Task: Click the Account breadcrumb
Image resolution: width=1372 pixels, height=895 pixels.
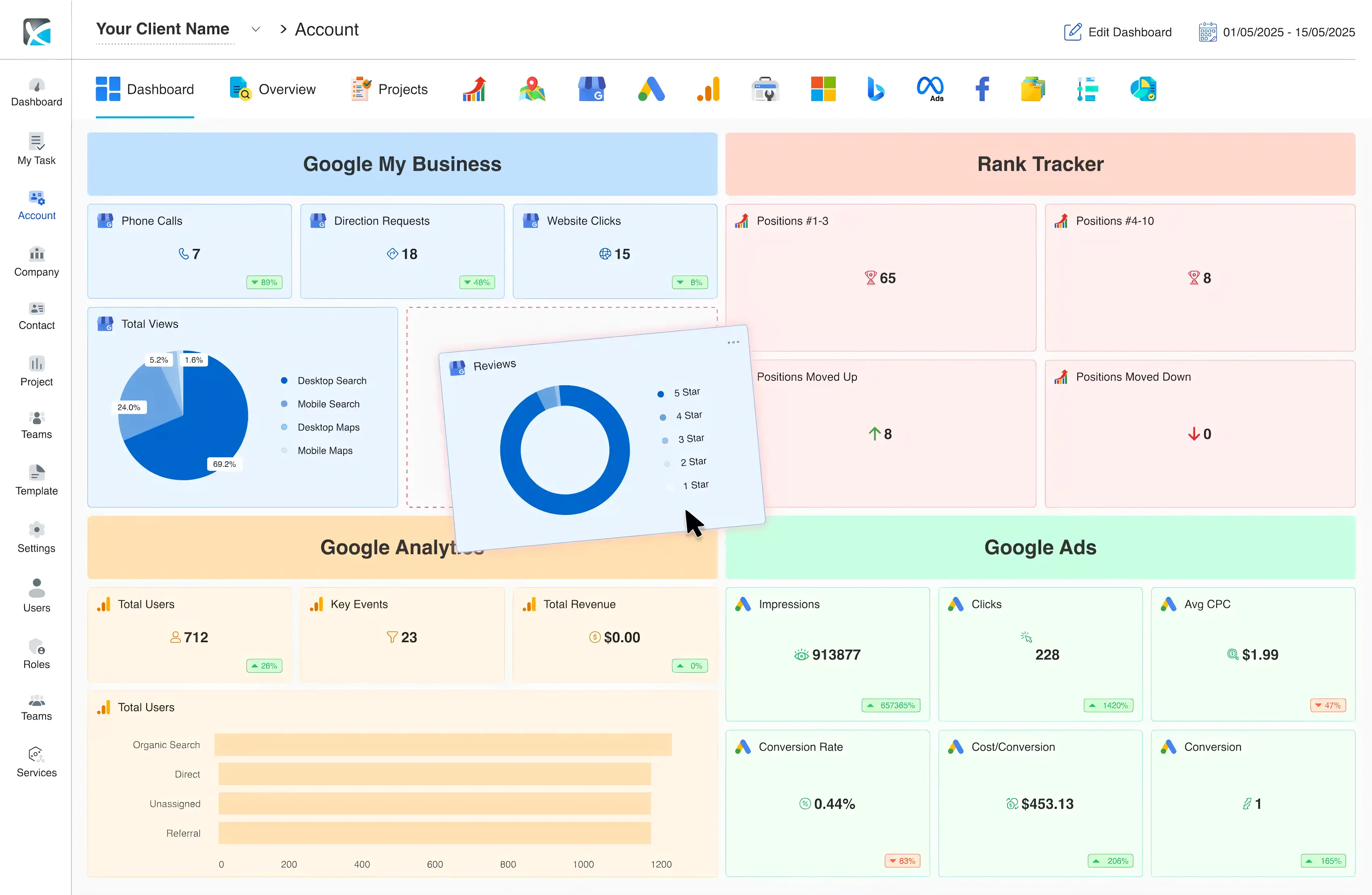Action: [x=326, y=29]
